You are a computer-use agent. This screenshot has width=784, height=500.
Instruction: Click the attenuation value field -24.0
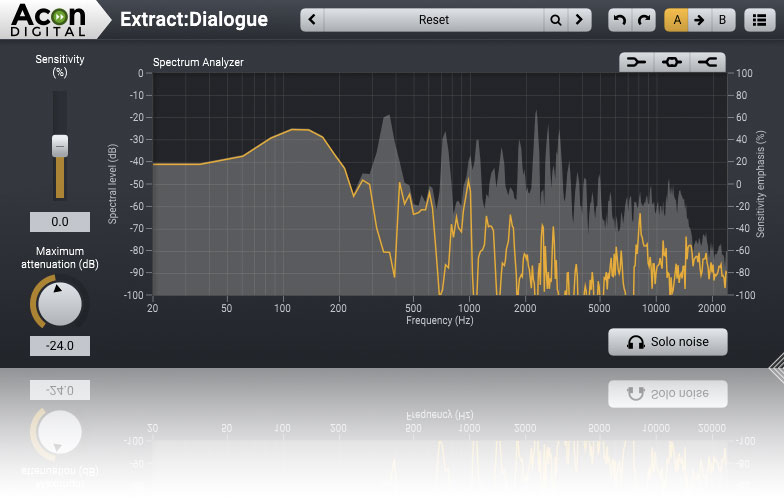point(60,346)
